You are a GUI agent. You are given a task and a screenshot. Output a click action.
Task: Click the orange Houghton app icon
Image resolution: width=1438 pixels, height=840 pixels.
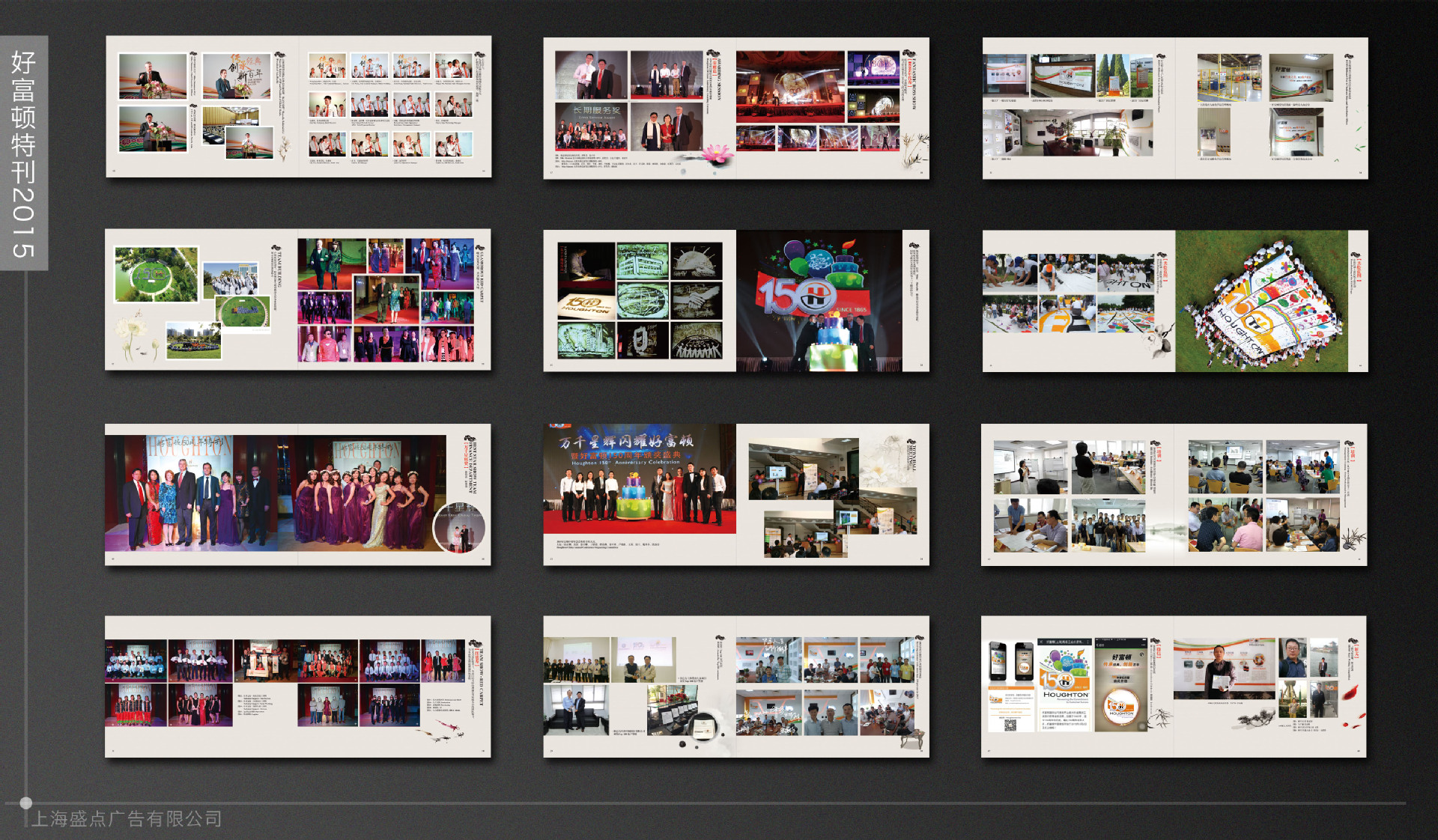click(1121, 706)
